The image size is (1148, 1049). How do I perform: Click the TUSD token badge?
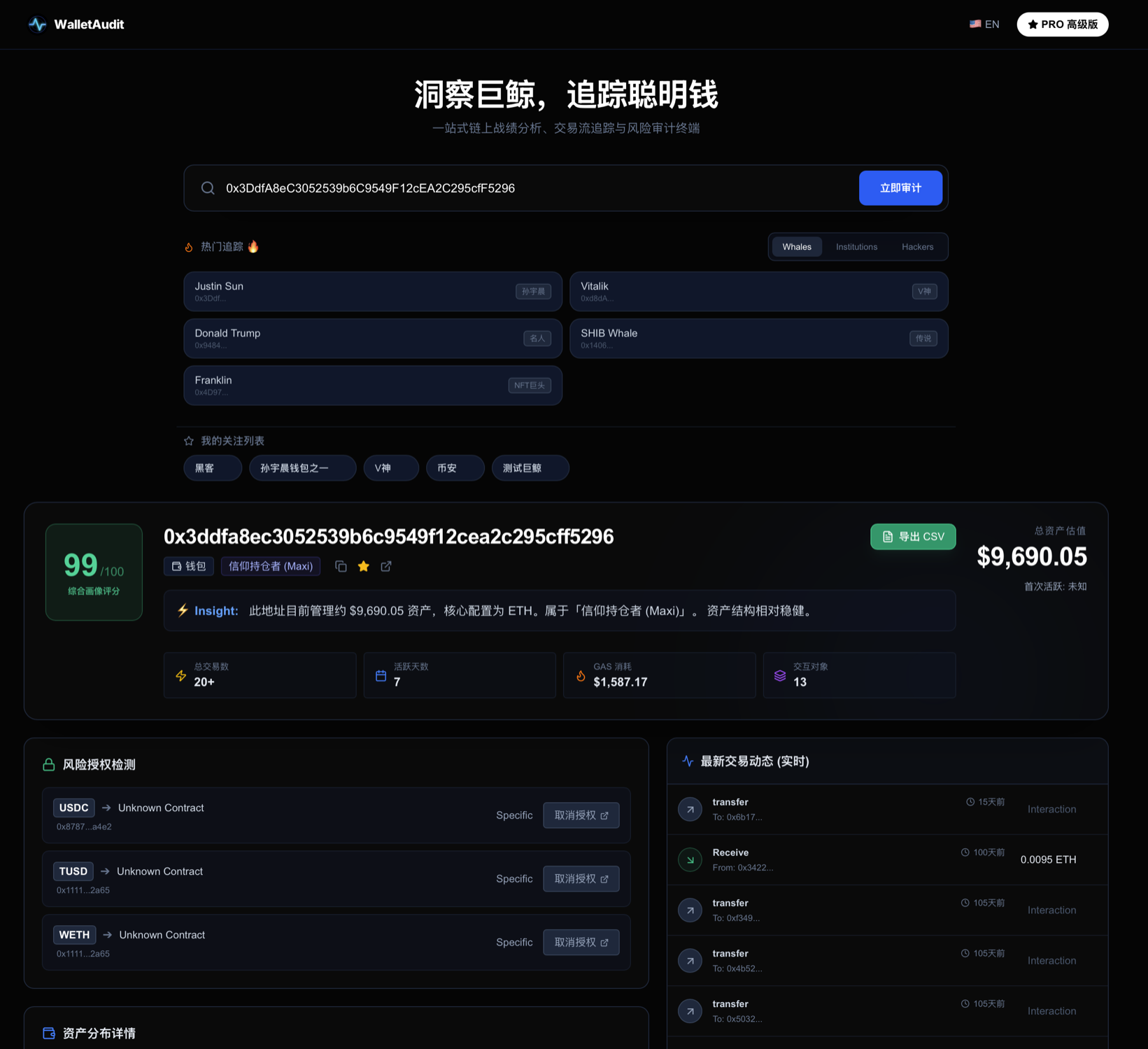73,871
